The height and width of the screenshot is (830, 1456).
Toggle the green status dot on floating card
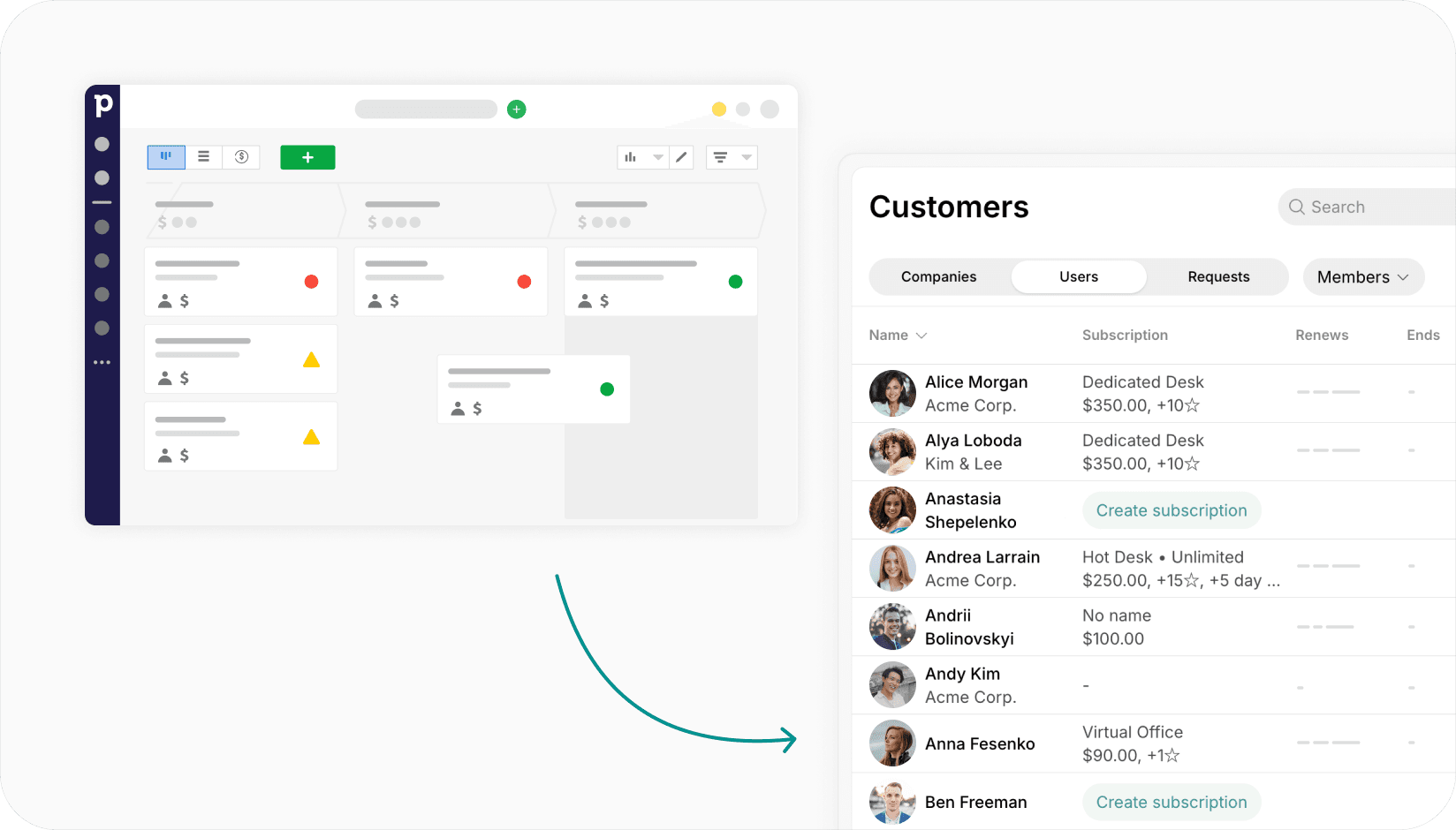[607, 389]
